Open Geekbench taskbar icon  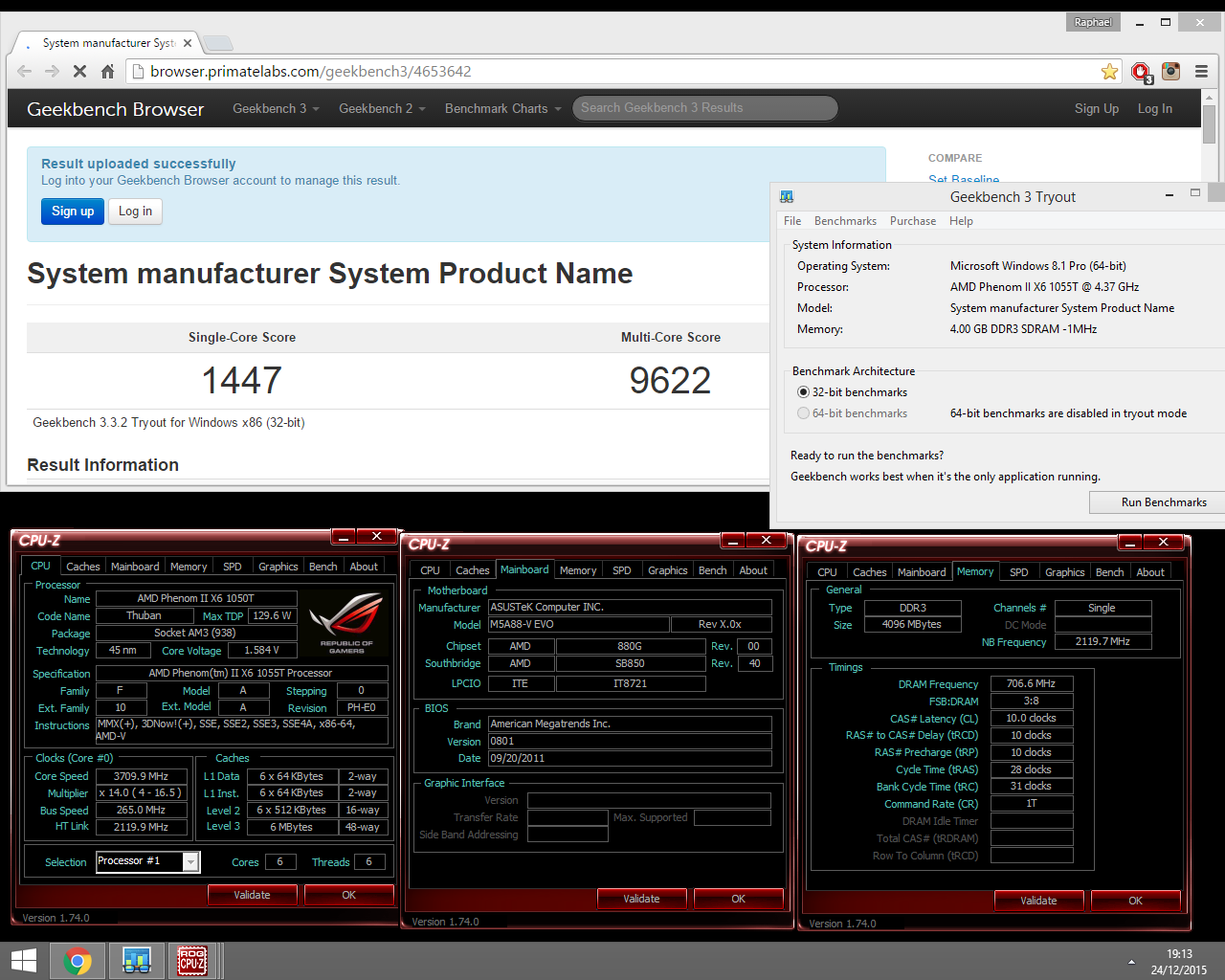click(x=136, y=961)
